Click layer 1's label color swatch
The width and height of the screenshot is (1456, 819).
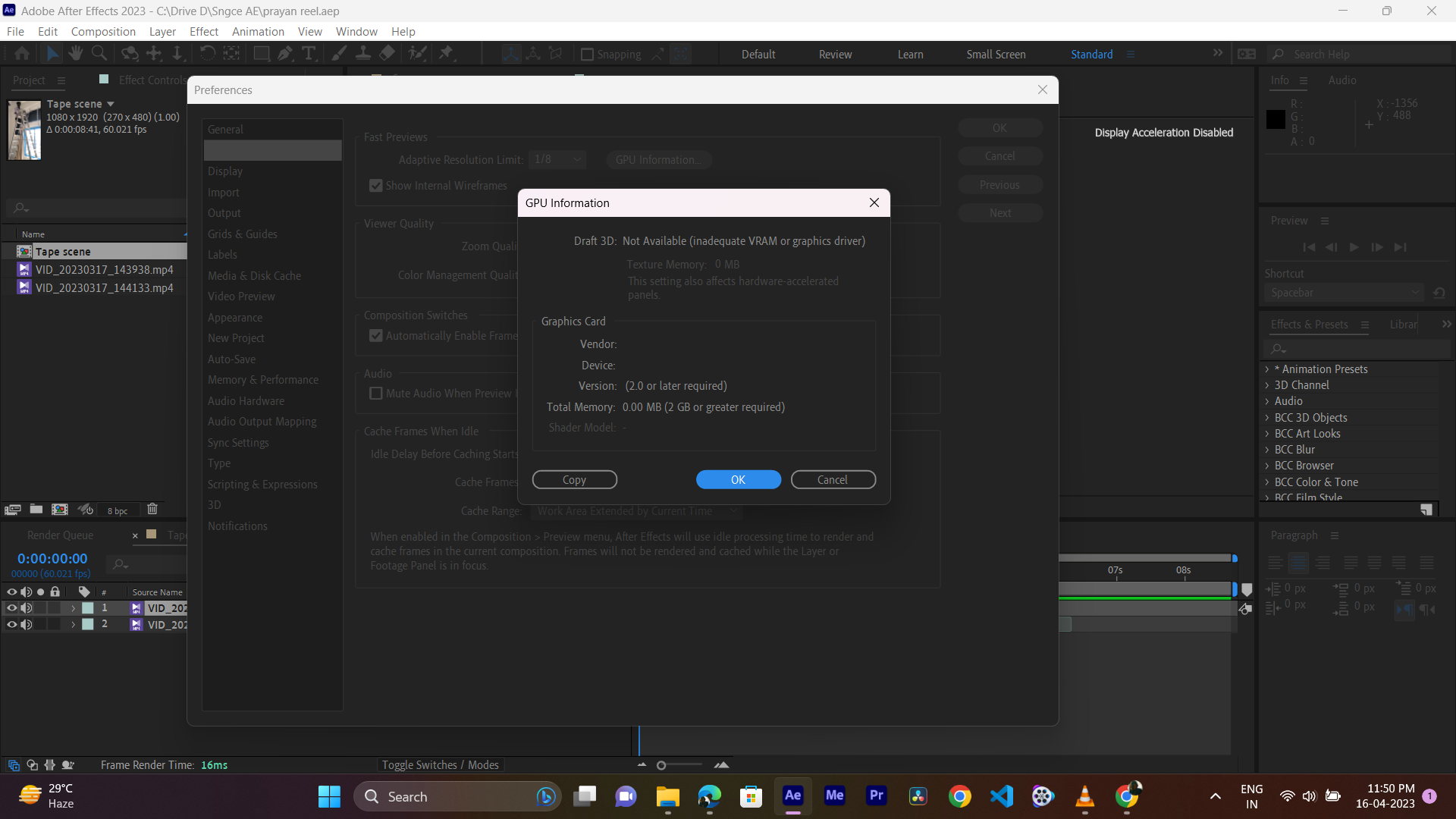coord(87,607)
